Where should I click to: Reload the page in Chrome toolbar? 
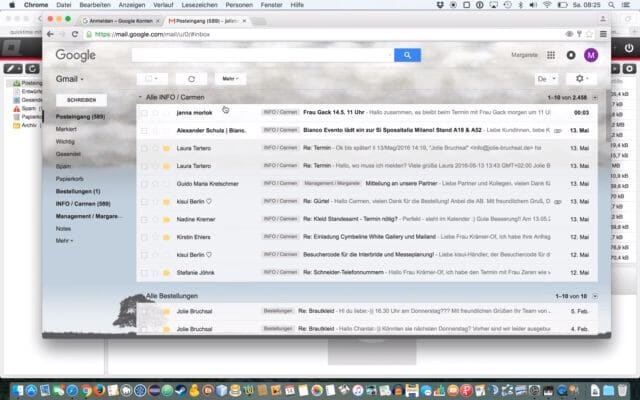click(x=75, y=34)
